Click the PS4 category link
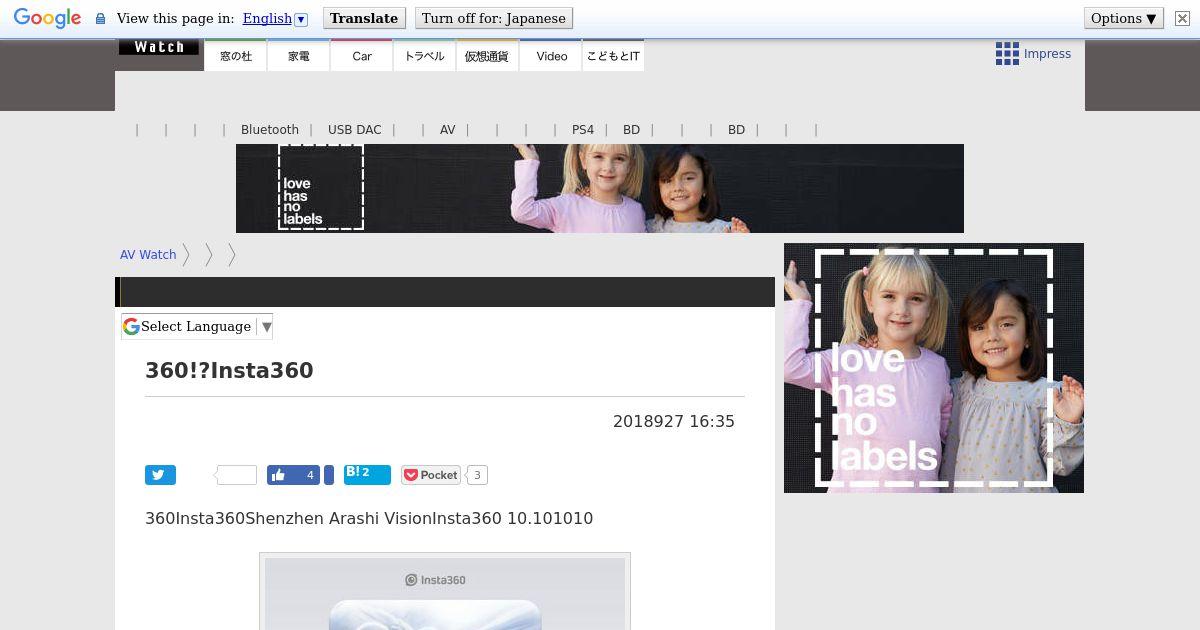1200x630 pixels. pos(583,130)
